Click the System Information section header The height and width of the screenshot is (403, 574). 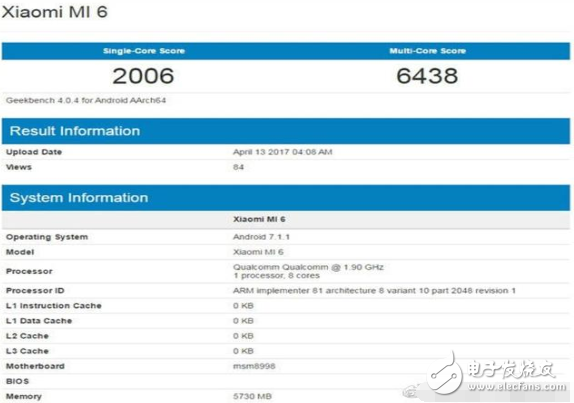click(79, 198)
